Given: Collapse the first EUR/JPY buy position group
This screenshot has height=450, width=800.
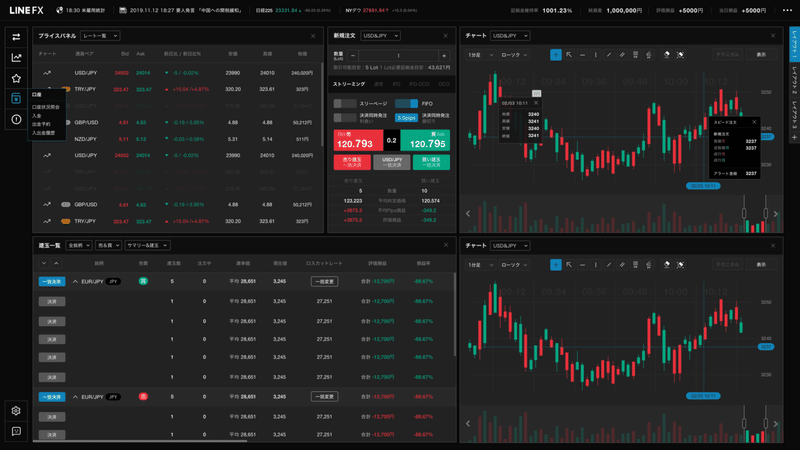Looking at the screenshot, I should click(x=76, y=282).
